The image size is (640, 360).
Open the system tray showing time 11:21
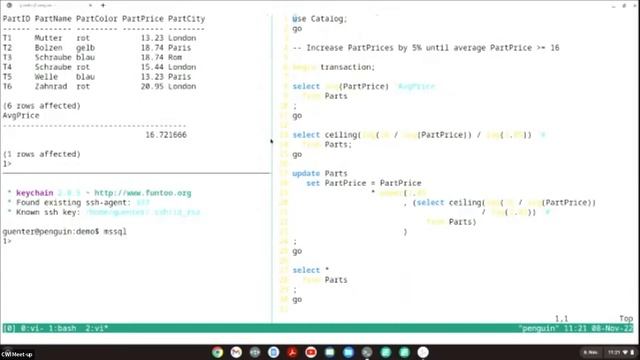[620, 352]
